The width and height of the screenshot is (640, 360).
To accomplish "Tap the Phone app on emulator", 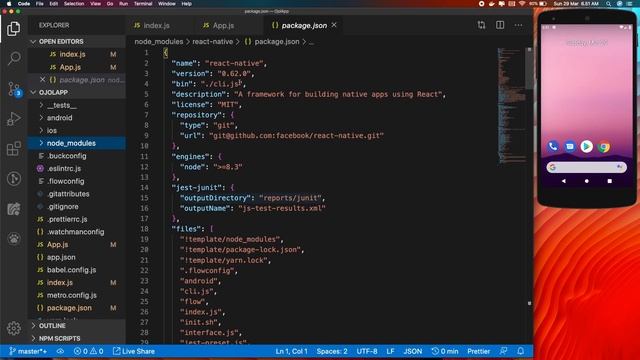I will click(553, 146).
